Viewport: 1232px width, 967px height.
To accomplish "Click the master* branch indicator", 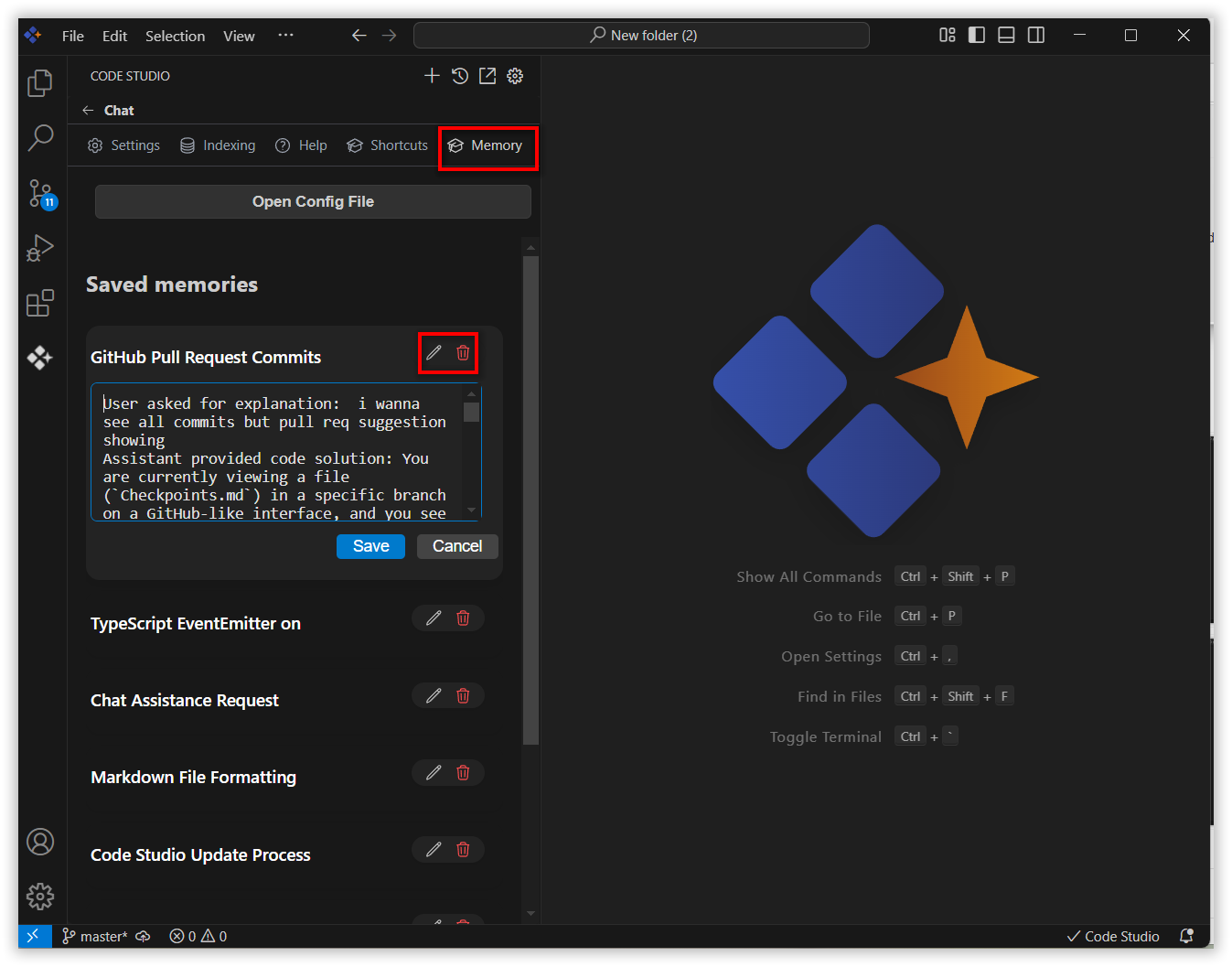I will click(x=94, y=936).
